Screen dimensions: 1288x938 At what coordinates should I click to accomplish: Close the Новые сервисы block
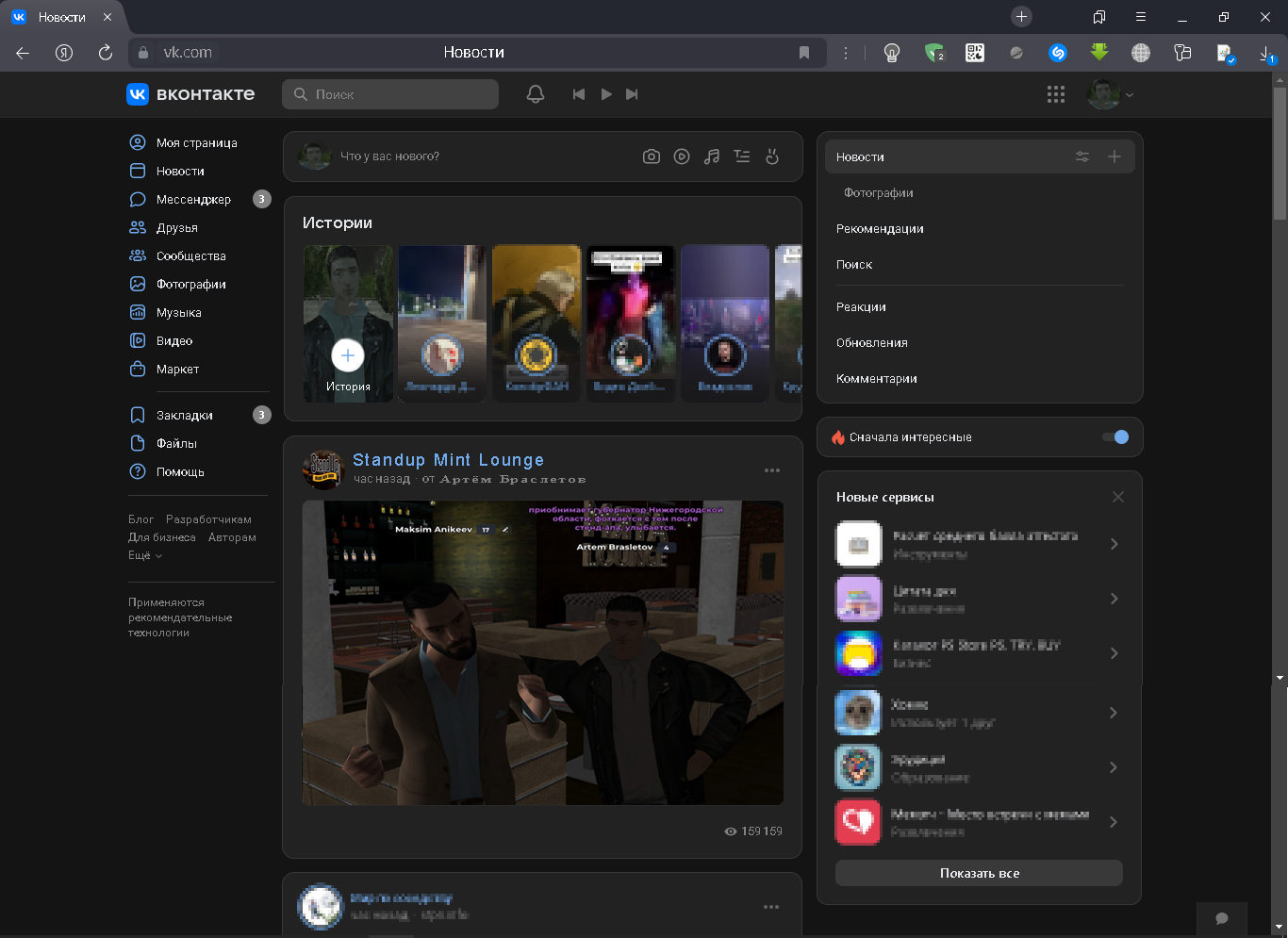tap(1118, 497)
